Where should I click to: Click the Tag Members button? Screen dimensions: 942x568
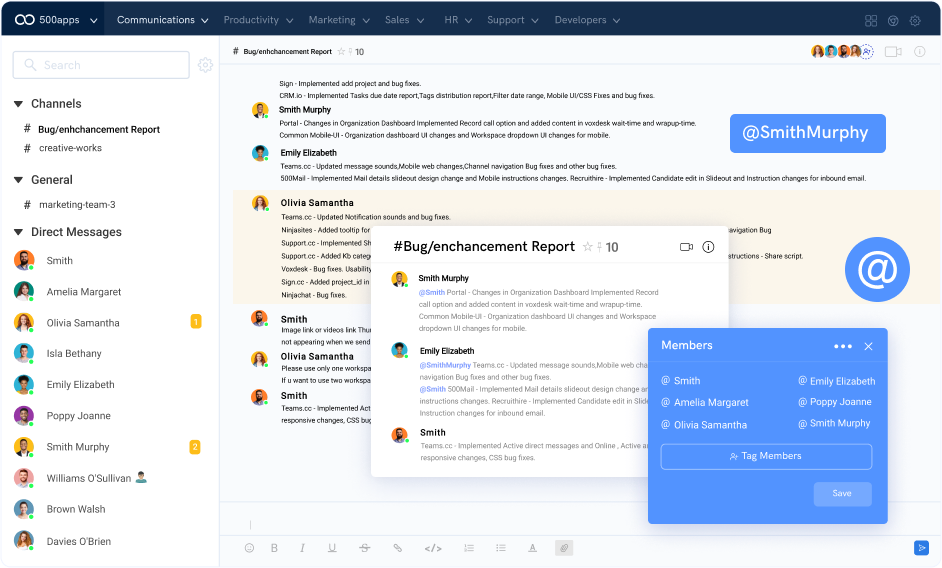pos(766,456)
